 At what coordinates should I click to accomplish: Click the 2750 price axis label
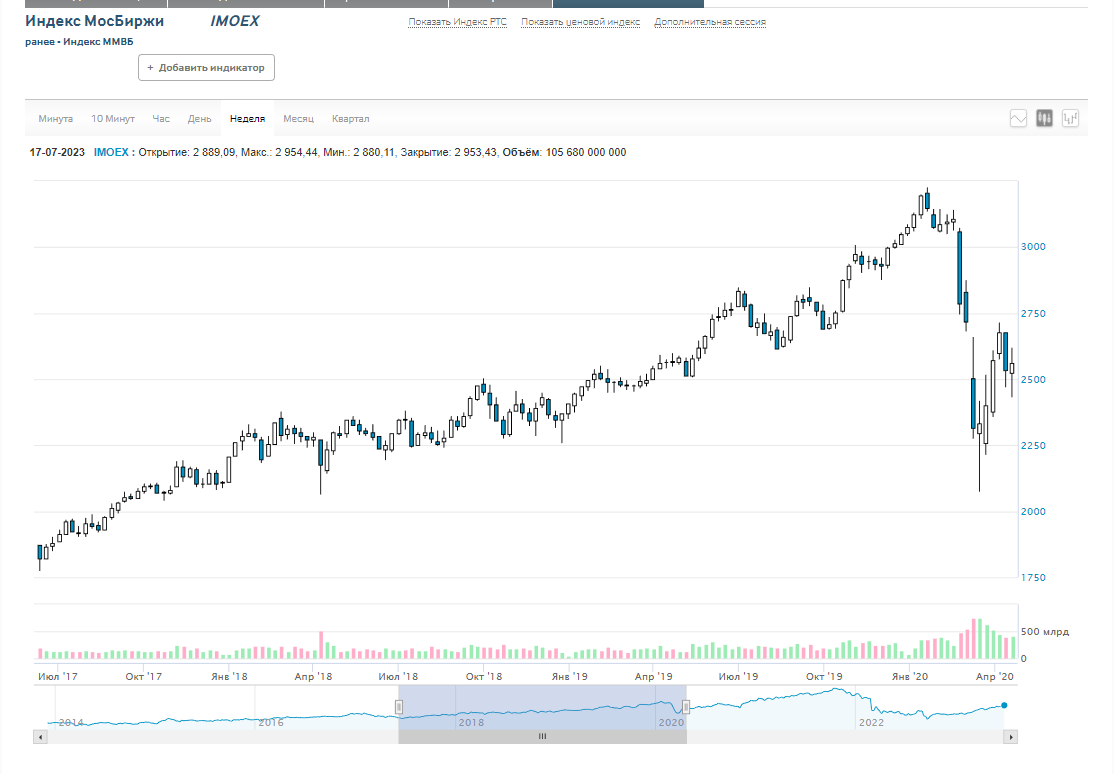point(1033,313)
